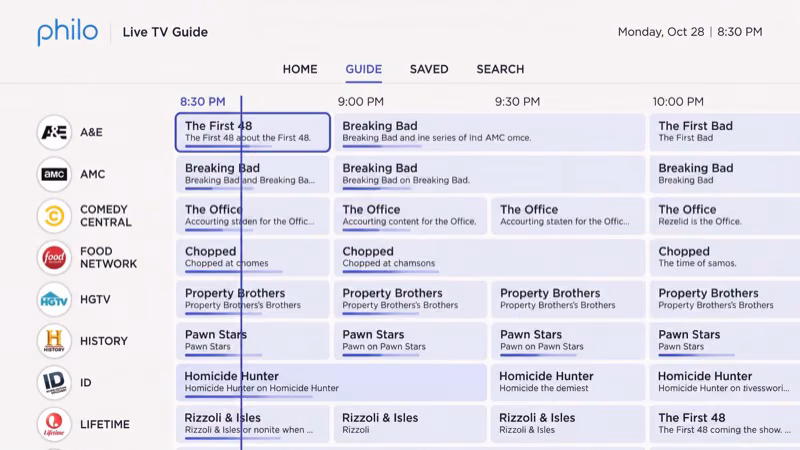Select Pawn Stars at 9:30 PM
Screen dimensions: 800x450
pyautogui.click(x=568, y=341)
